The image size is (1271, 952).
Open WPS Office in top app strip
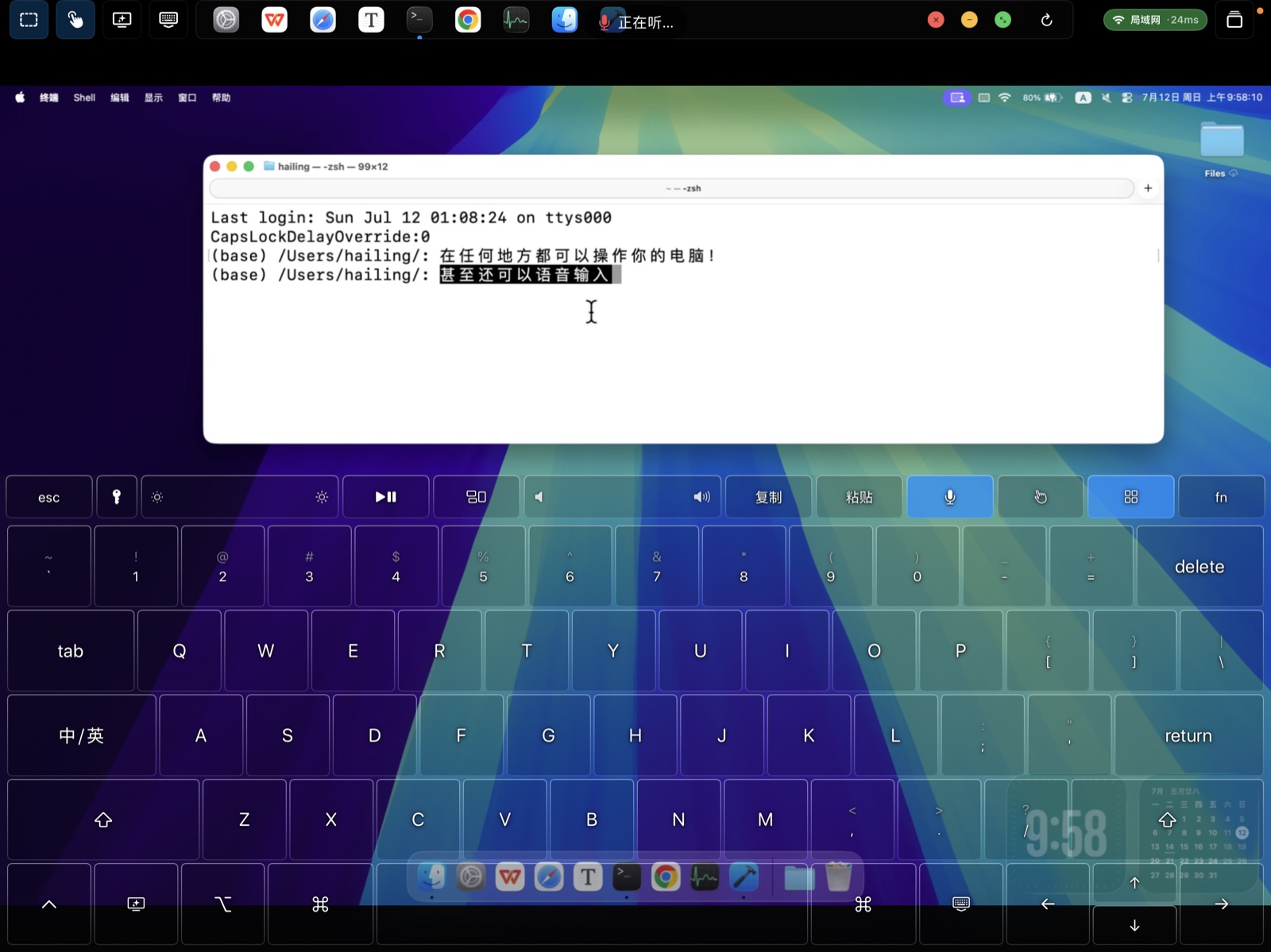(274, 20)
